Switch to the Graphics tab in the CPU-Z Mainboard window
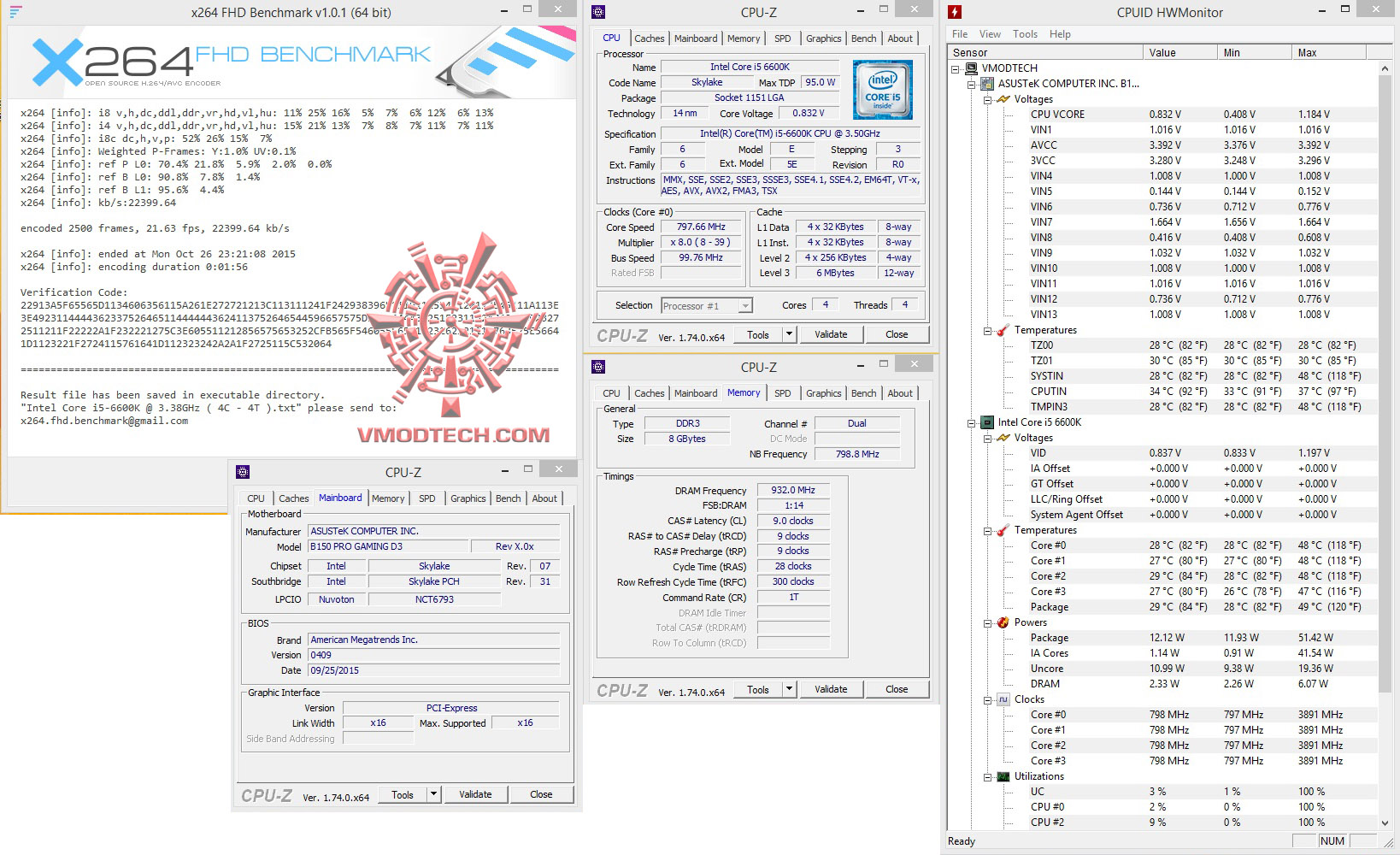The image size is (1400, 855). click(468, 498)
